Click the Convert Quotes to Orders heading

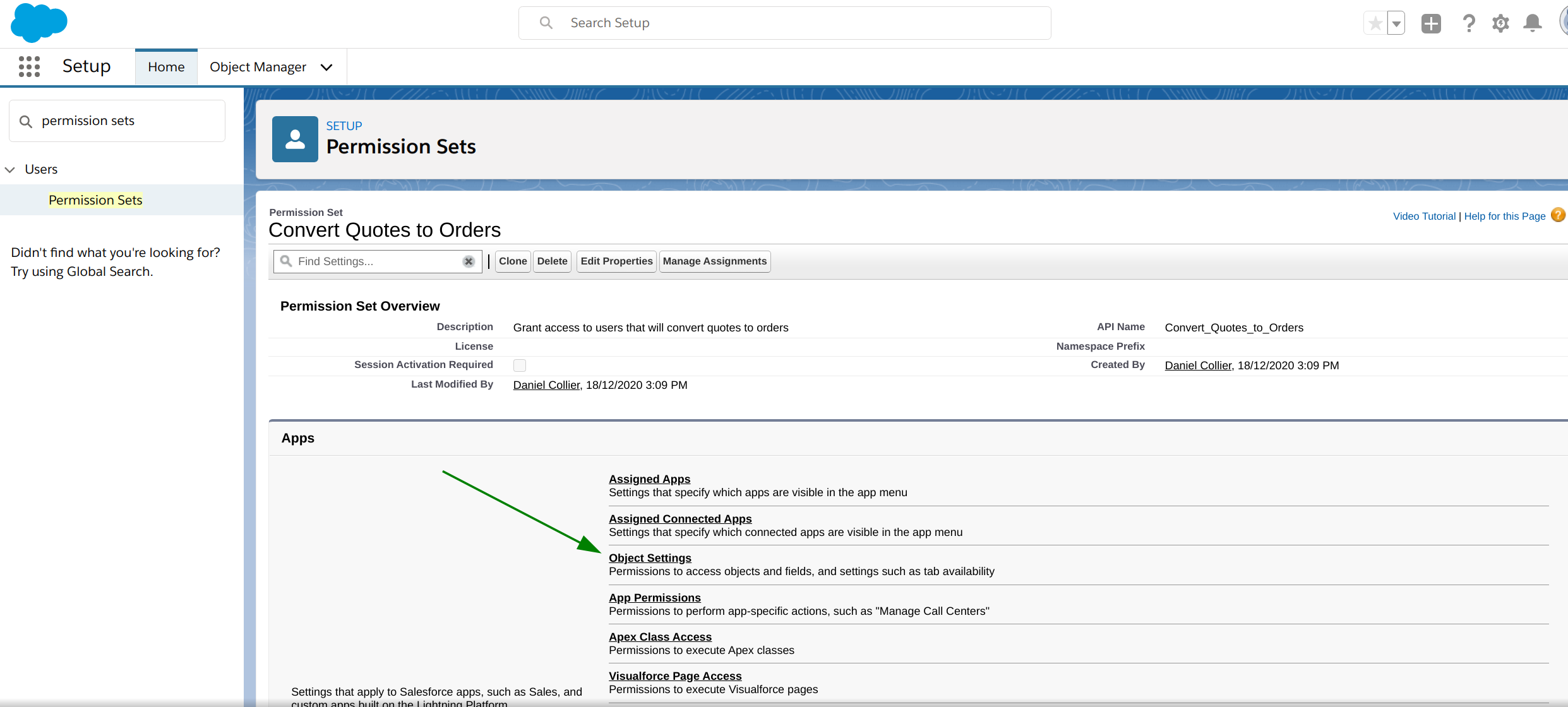385,230
